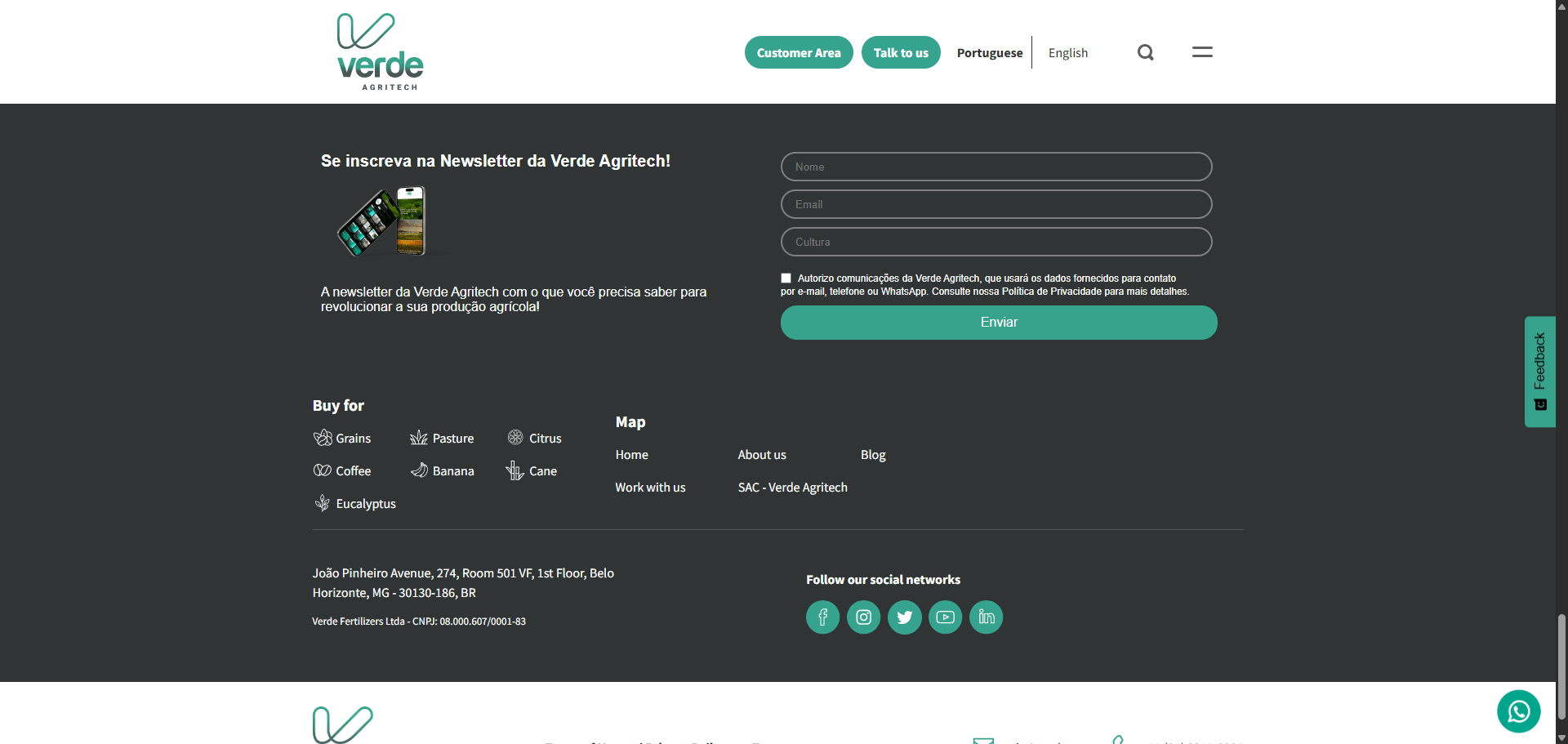This screenshot has height=744, width=1568.
Task: Select the Grains buy category icon
Action: point(322,438)
